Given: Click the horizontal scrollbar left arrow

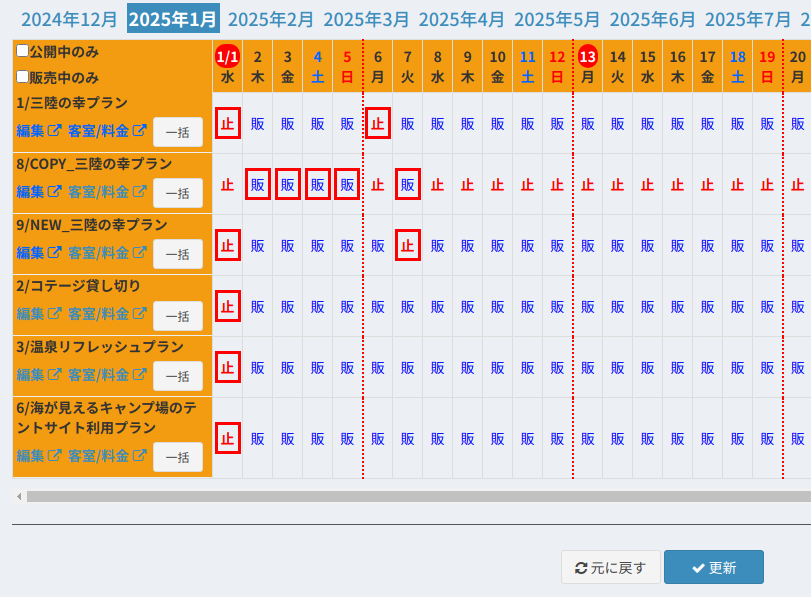Looking at the screenshot, I should pos(19,497).
